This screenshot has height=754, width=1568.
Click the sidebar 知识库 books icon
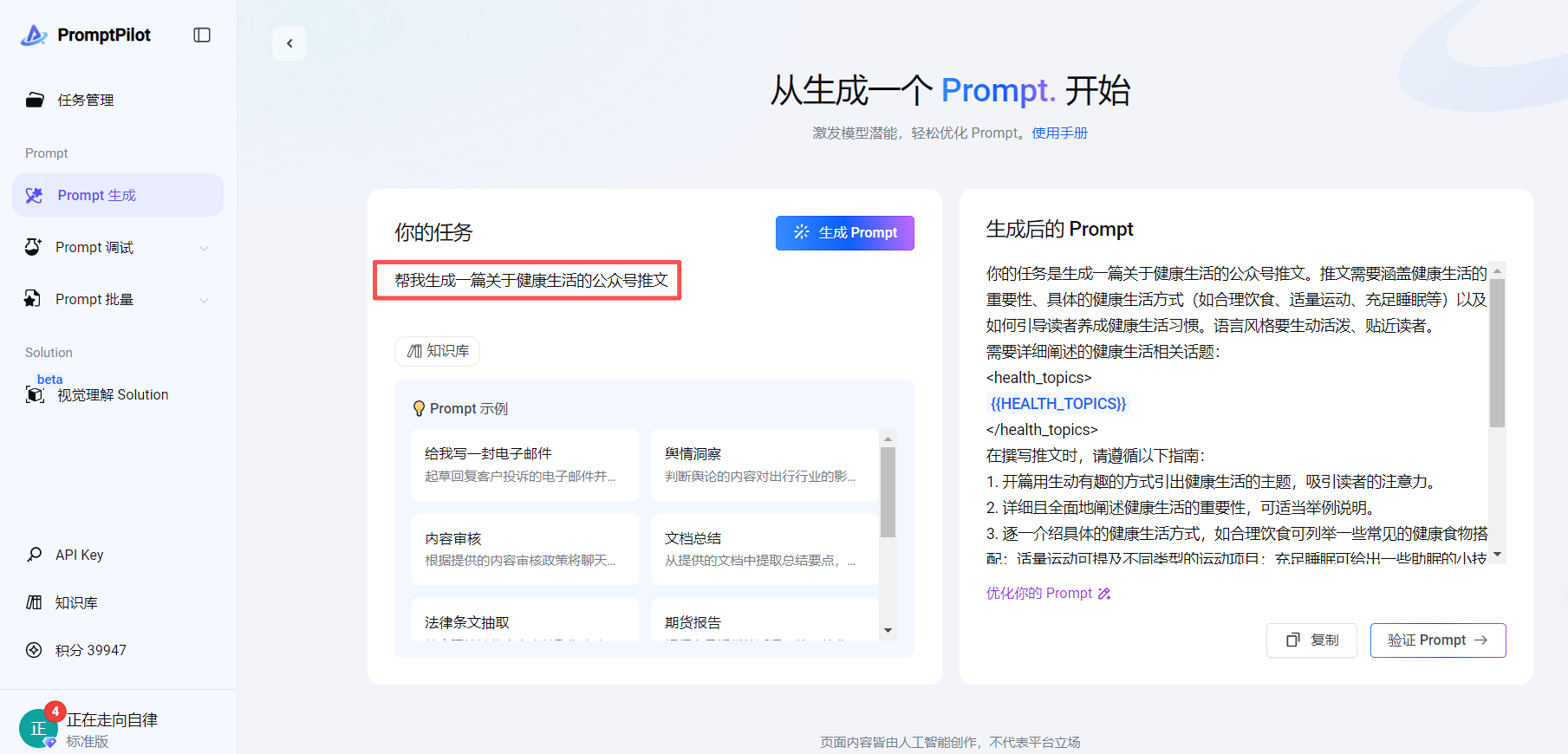point(34,602)
